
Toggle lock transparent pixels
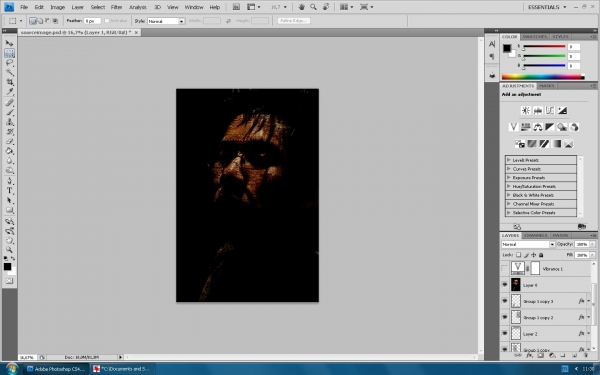(518, 255)
